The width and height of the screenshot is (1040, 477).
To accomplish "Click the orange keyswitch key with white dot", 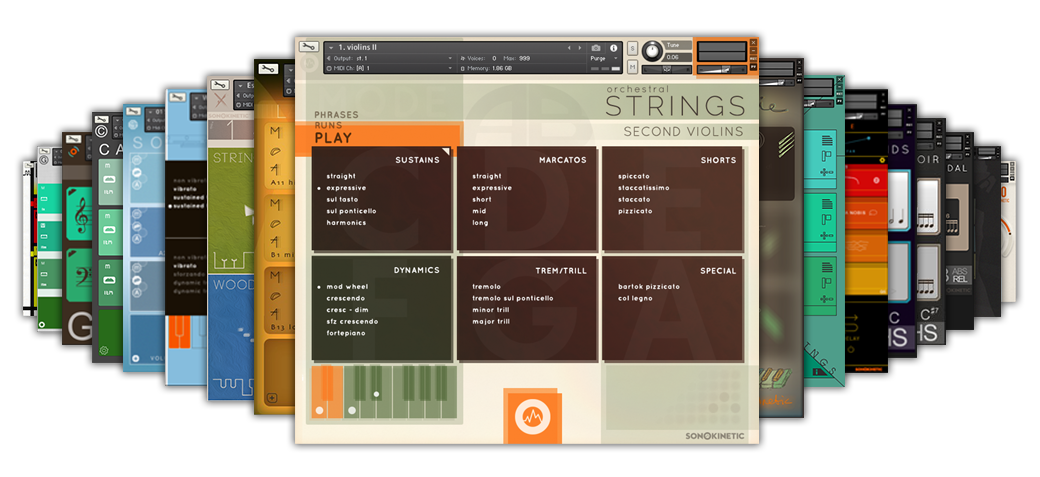I will [x=321, y=391].
